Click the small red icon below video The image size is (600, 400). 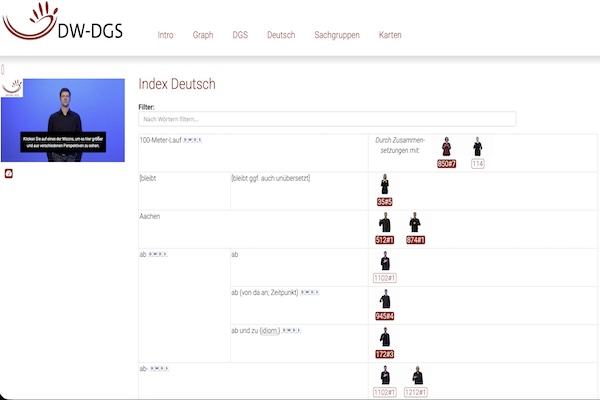[x=9, y=173]
